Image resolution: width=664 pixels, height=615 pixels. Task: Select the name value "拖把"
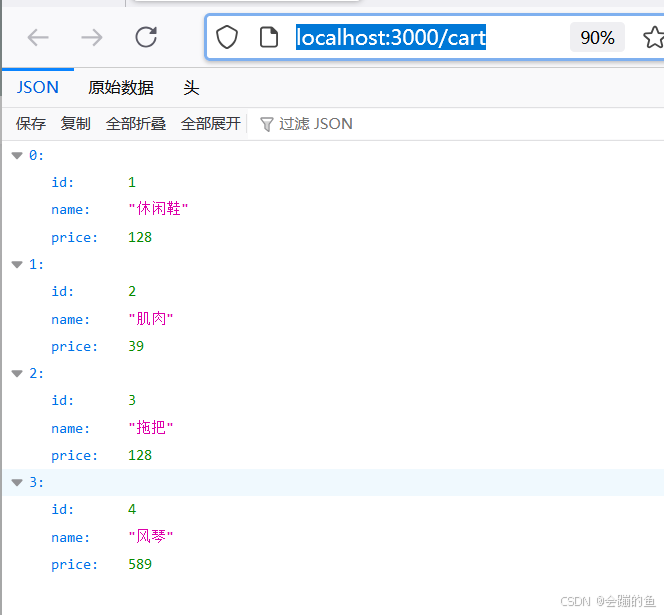(x=151, y=427)
